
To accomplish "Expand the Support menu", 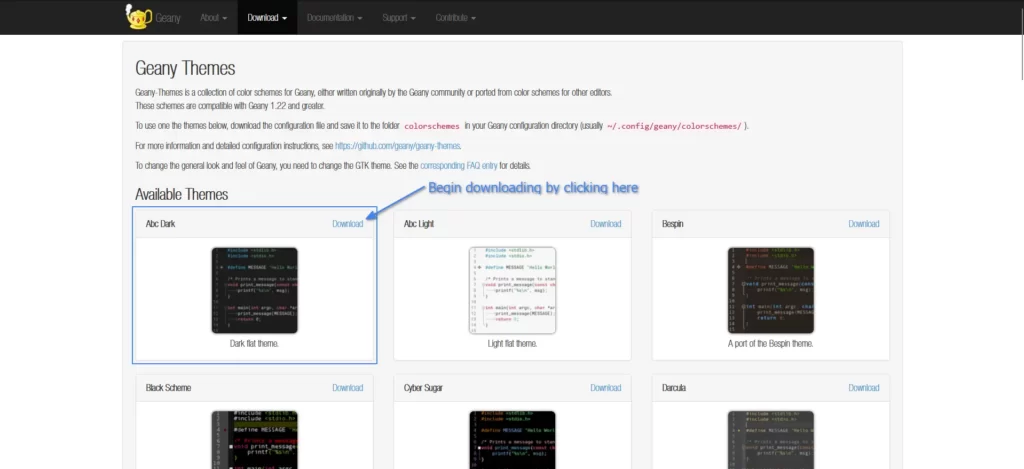I will (399, 18).
